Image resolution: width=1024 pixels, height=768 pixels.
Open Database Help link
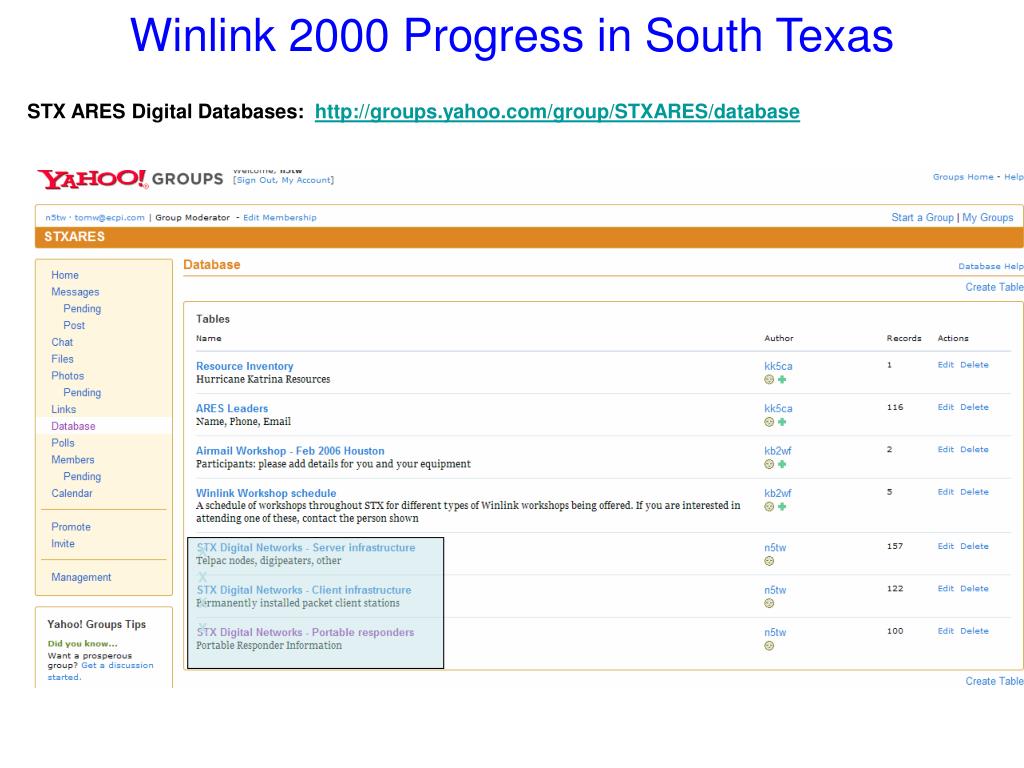991,266
